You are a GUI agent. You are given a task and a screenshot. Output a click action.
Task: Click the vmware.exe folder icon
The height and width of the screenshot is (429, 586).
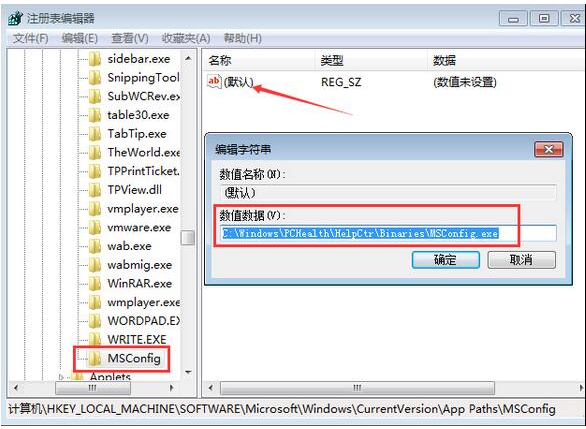pos(94,227)
